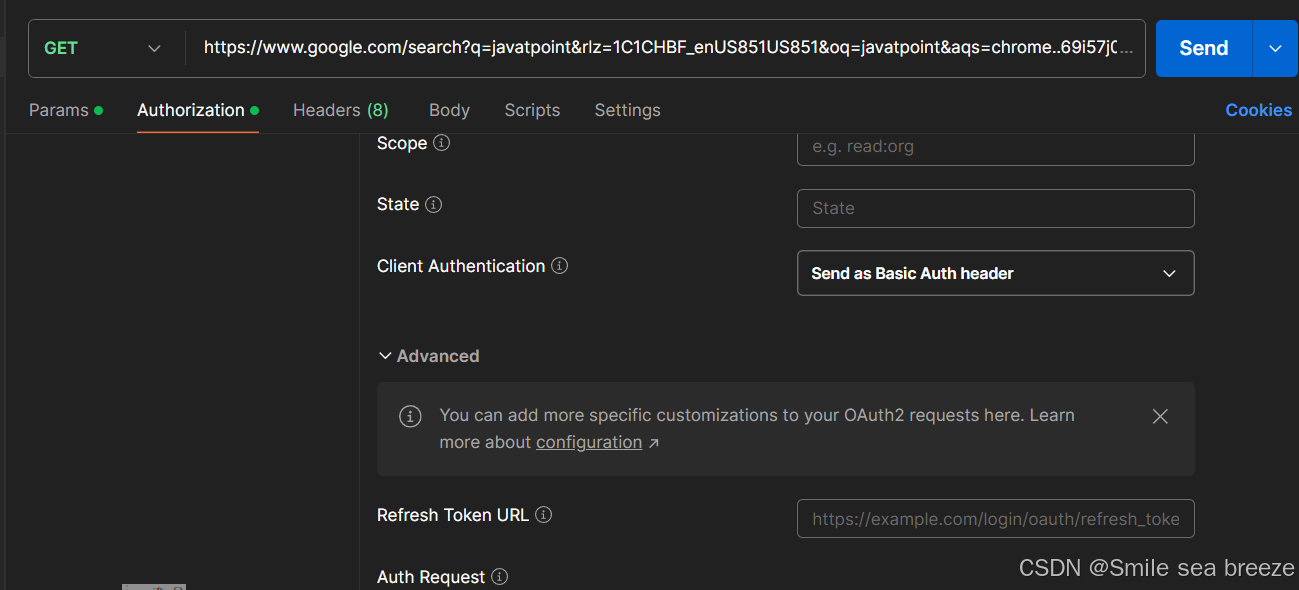Open the Send button dropdown arrow

click(x=1276, y=47)
